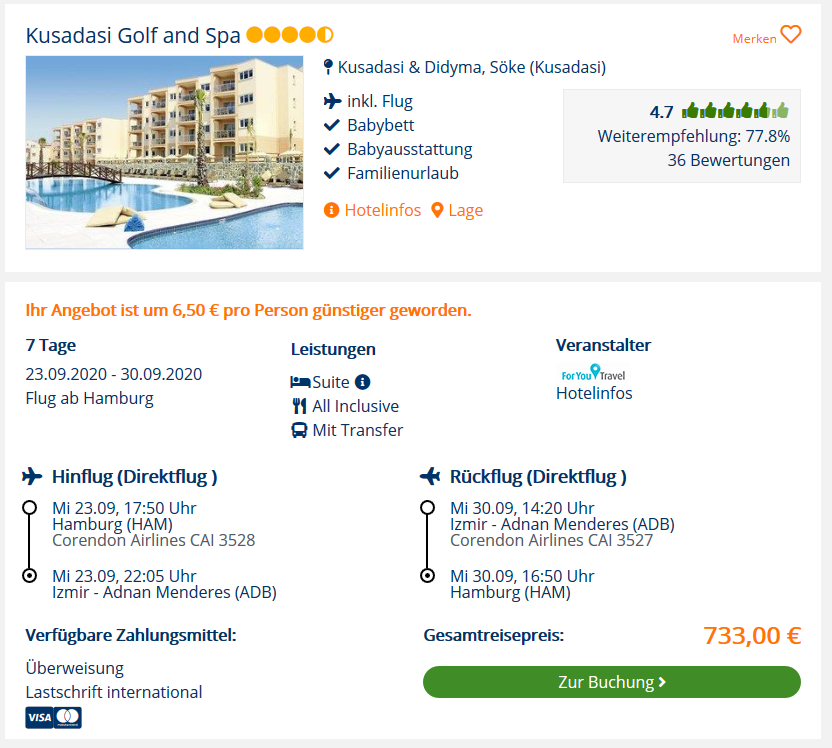This screenshot has height=748, width=832.
Task: Click the Mit Transfer bus icon
Action: (299, 430)
